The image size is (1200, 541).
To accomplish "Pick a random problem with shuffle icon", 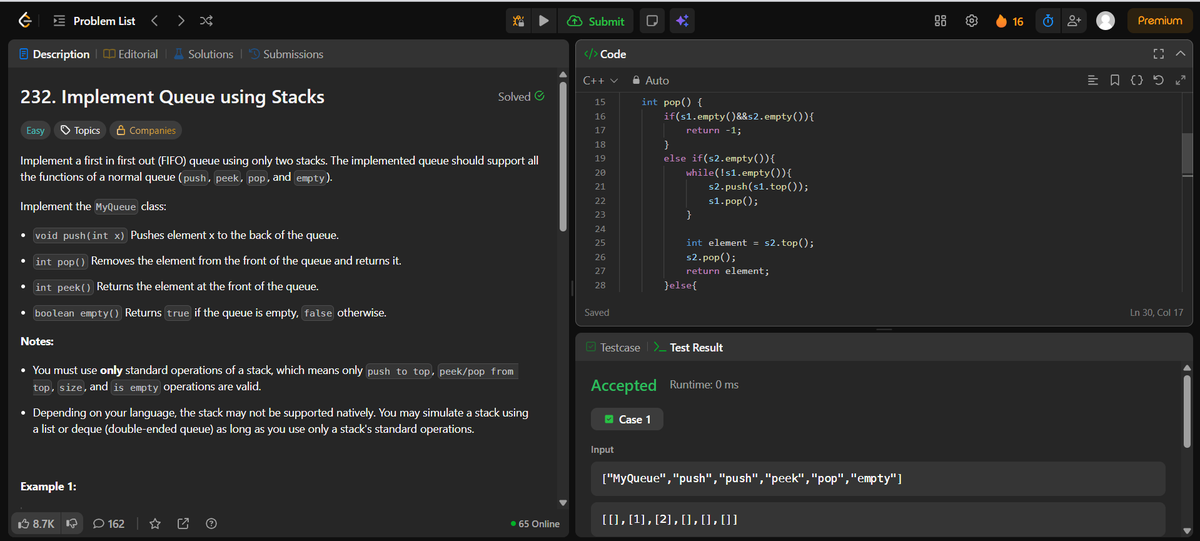I will pyautogui.click(x=205, y=21).
